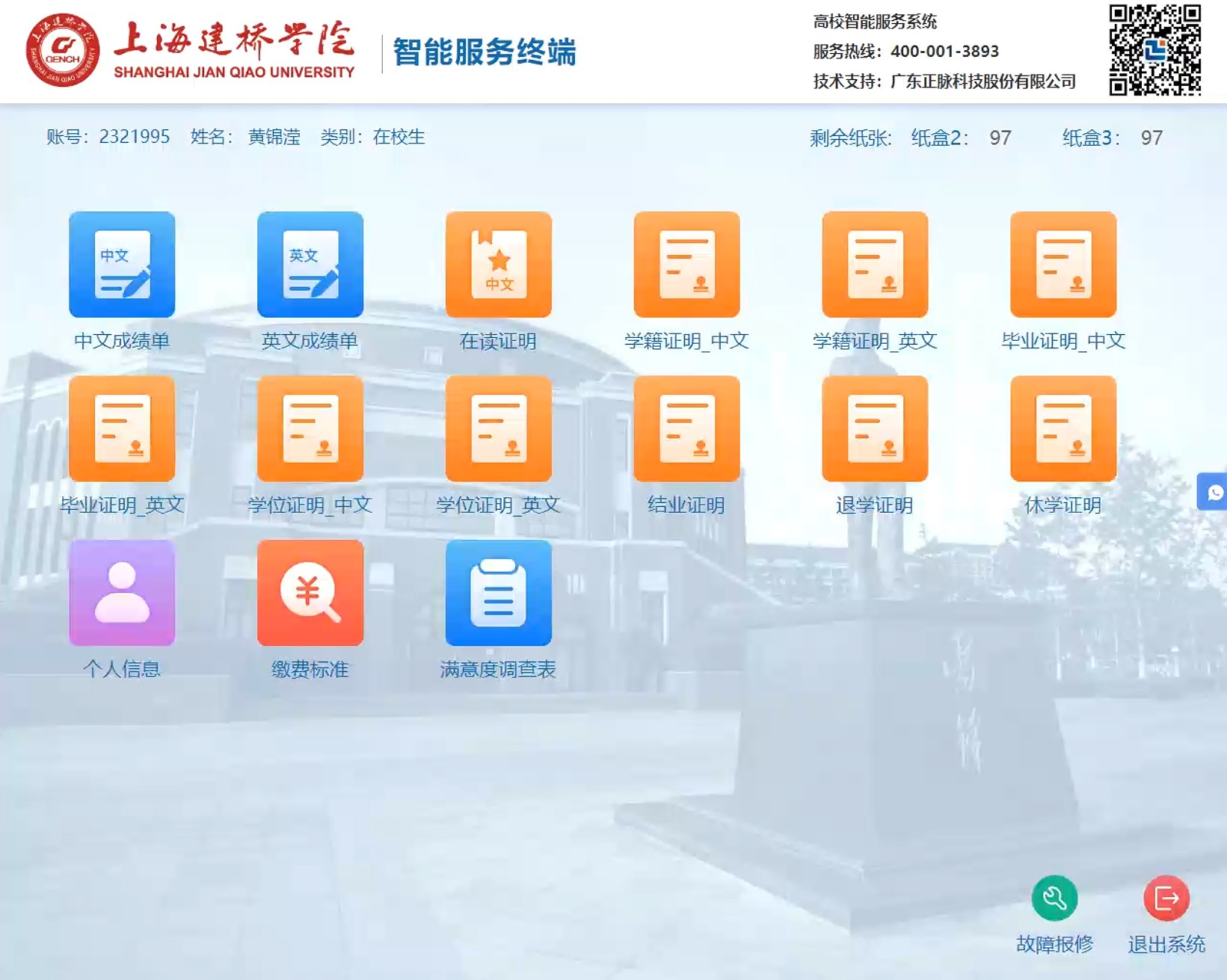This screenshot has height=980, width=1227.
Task: Open 缴费标准 fee lookup icon
Action: pos(310,593)
